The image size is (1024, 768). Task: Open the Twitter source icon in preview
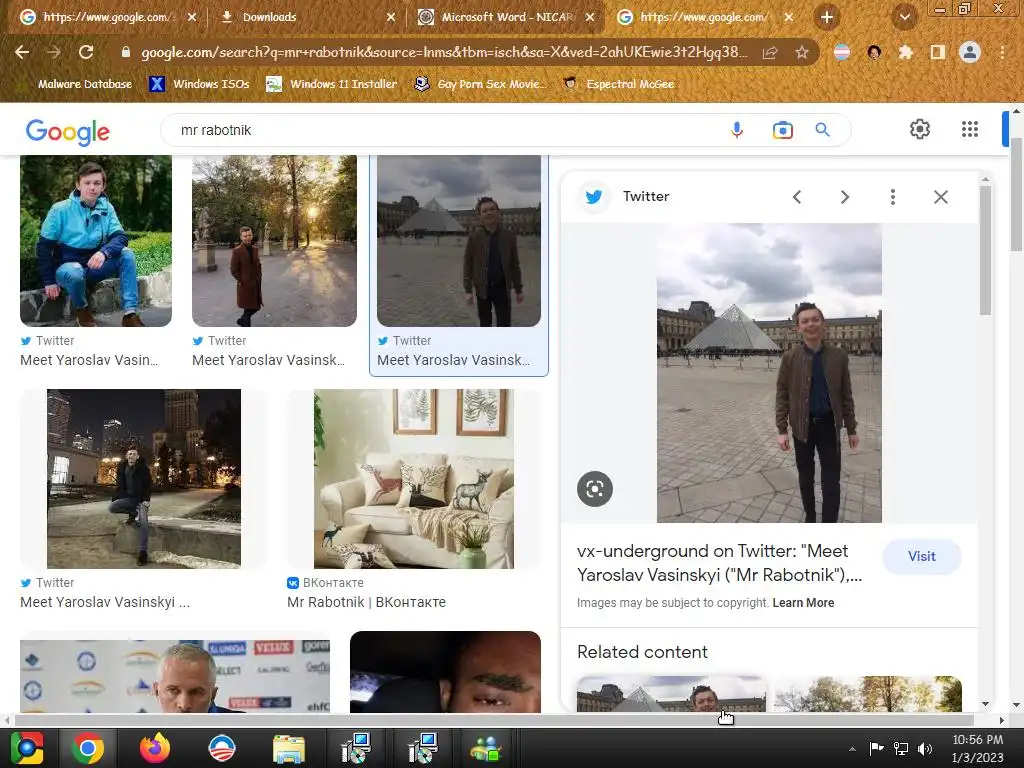click(594, 197)
